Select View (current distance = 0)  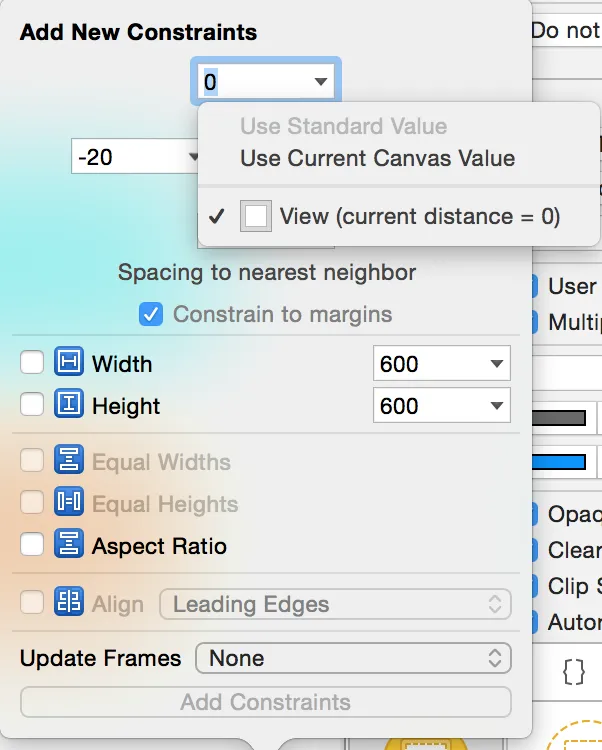click(419, 216)
